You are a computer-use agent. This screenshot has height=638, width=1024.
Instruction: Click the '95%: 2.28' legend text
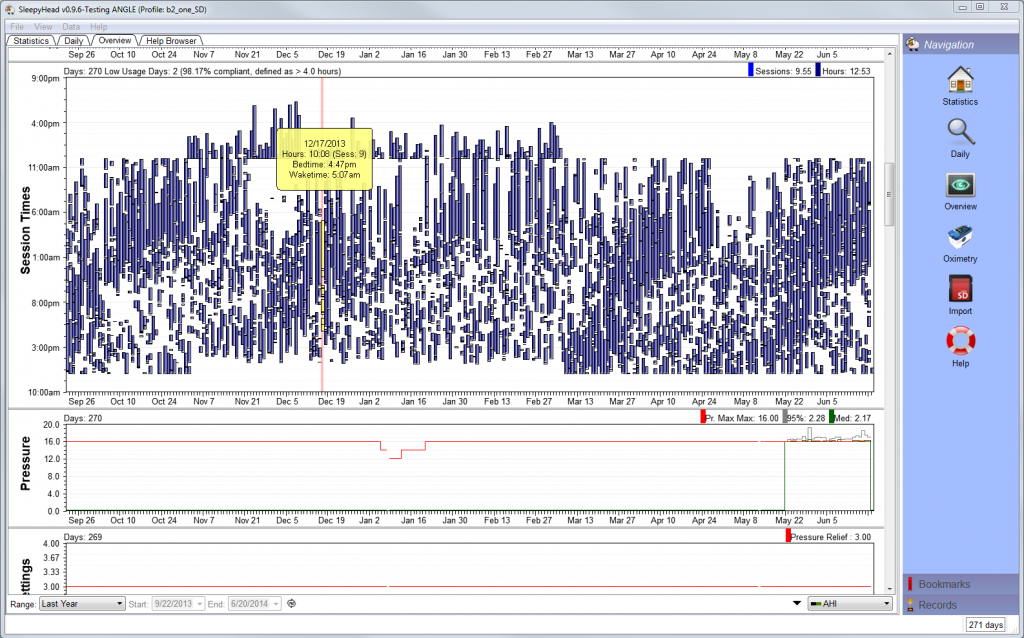807,418
